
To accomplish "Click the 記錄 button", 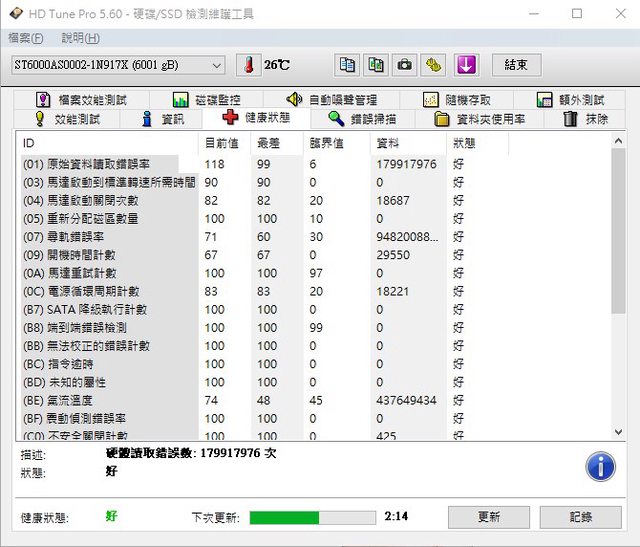I will pyautogui.click(x=580, y=517).
